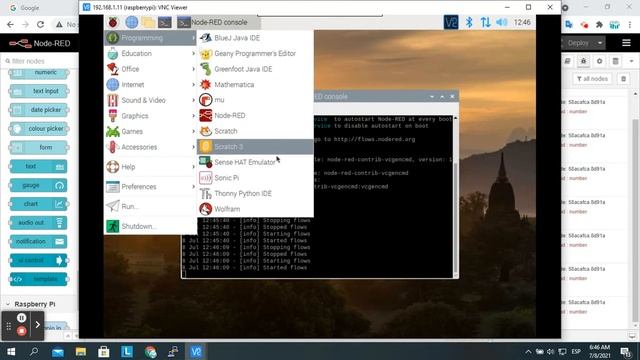The height and width of the screenshot is (360, 640).
Task: Open the Mail app from taskbar
Action: 58,351
